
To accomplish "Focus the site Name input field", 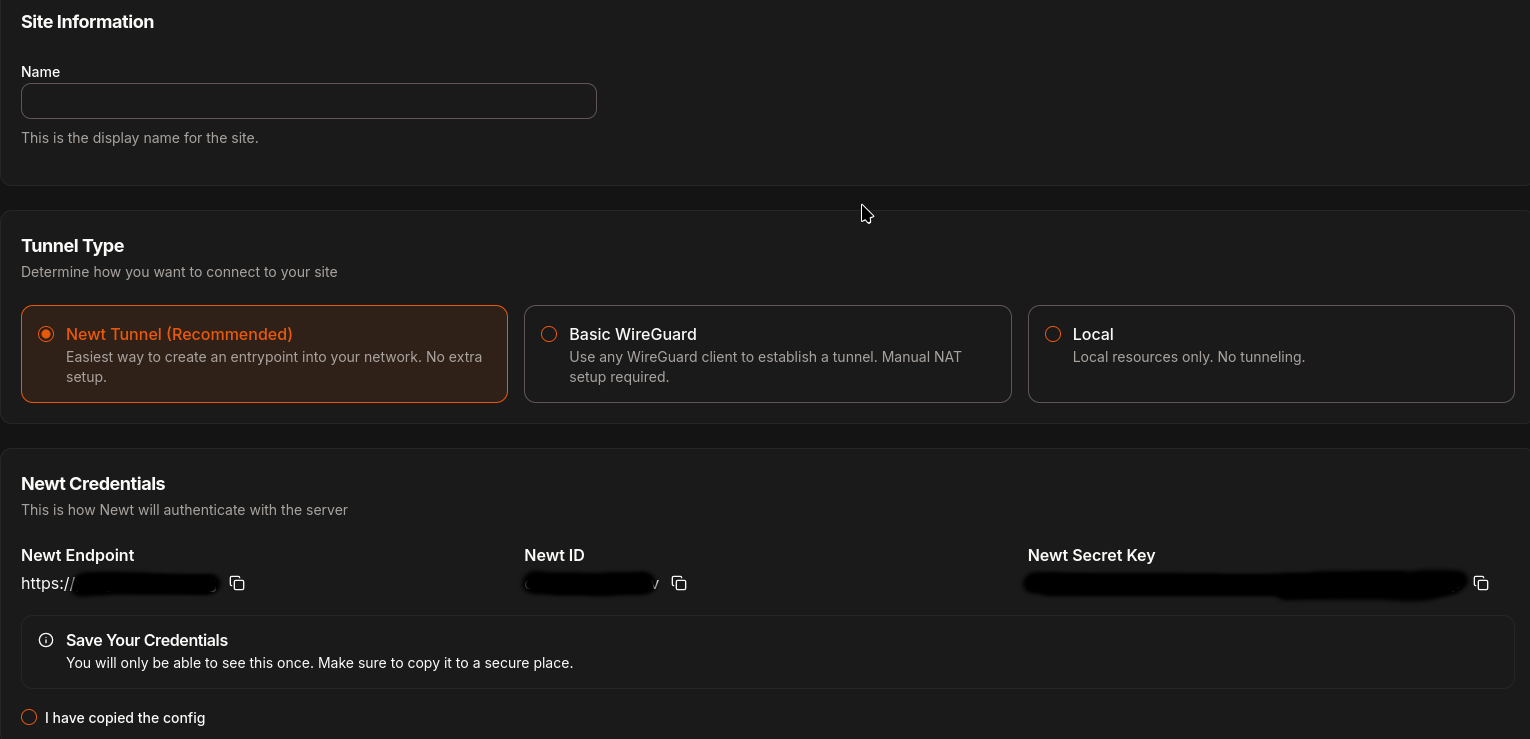I will pyautogui.click(x=308, y=101).
